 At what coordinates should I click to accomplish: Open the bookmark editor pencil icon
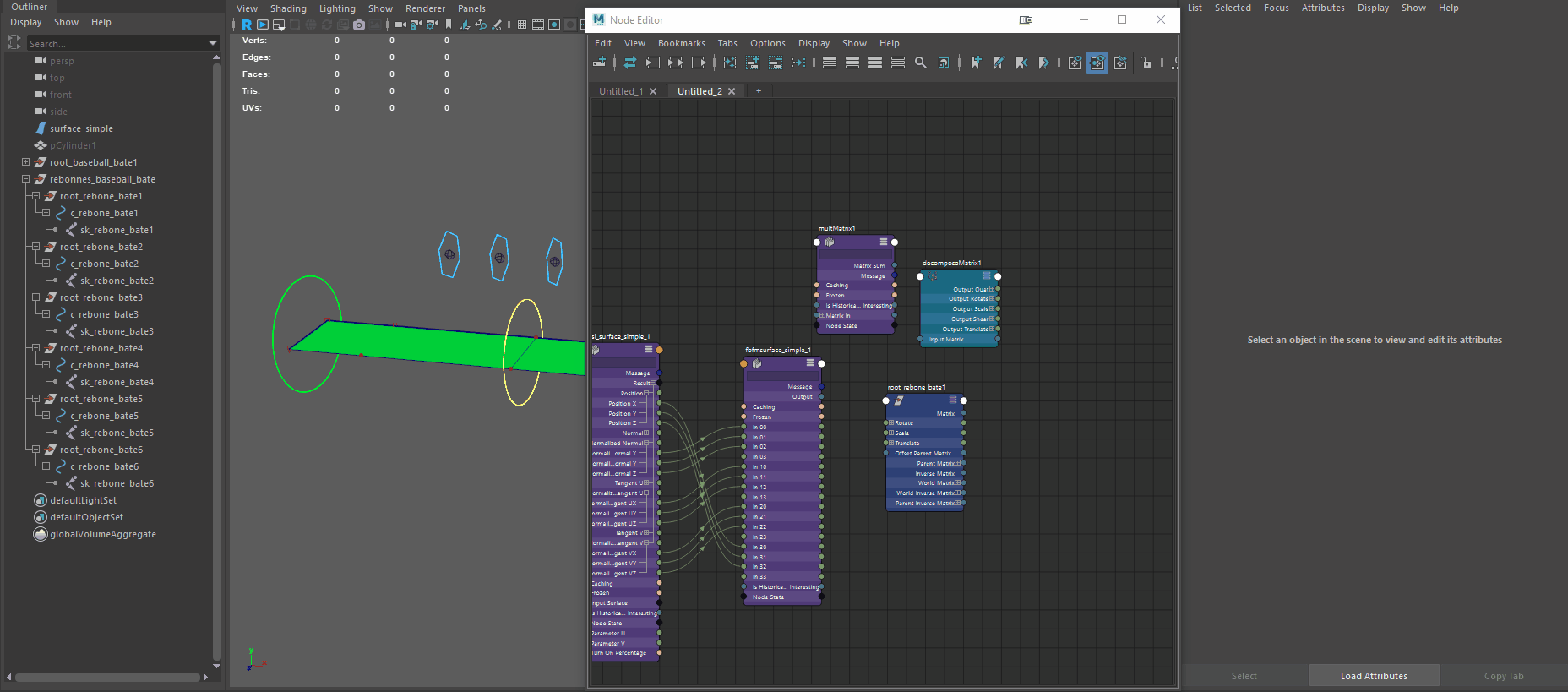click(999, 63)
